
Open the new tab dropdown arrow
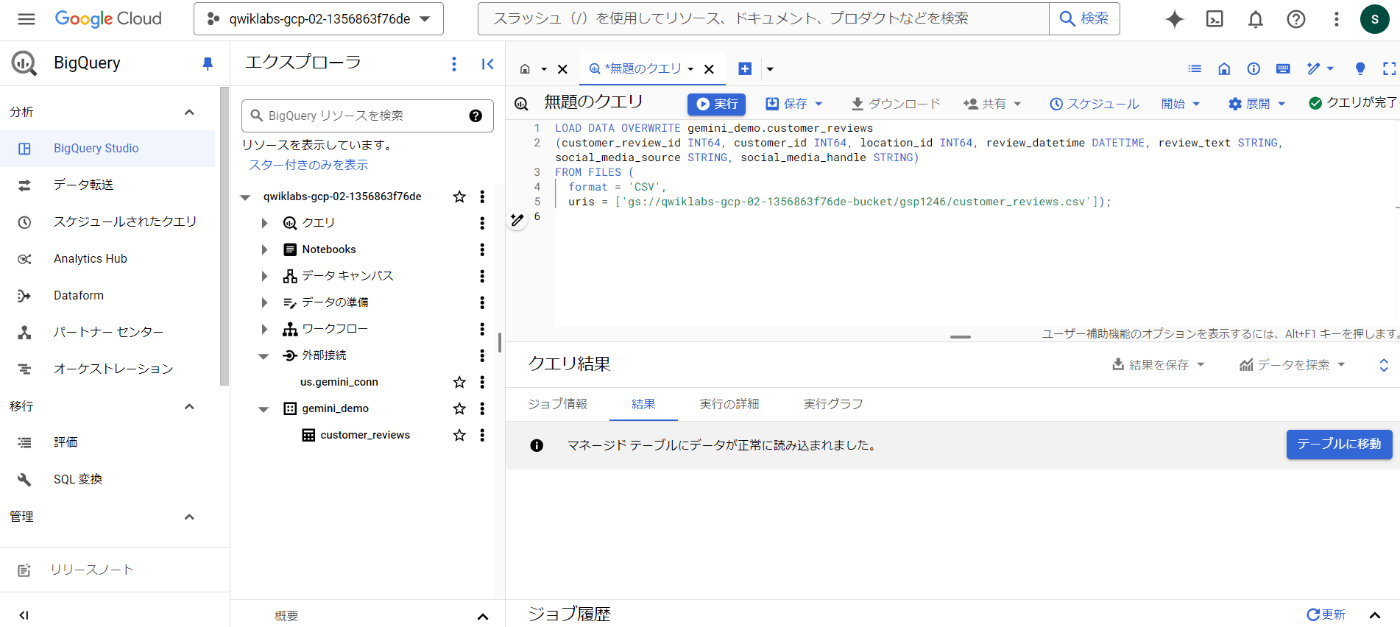click(770, 69)
